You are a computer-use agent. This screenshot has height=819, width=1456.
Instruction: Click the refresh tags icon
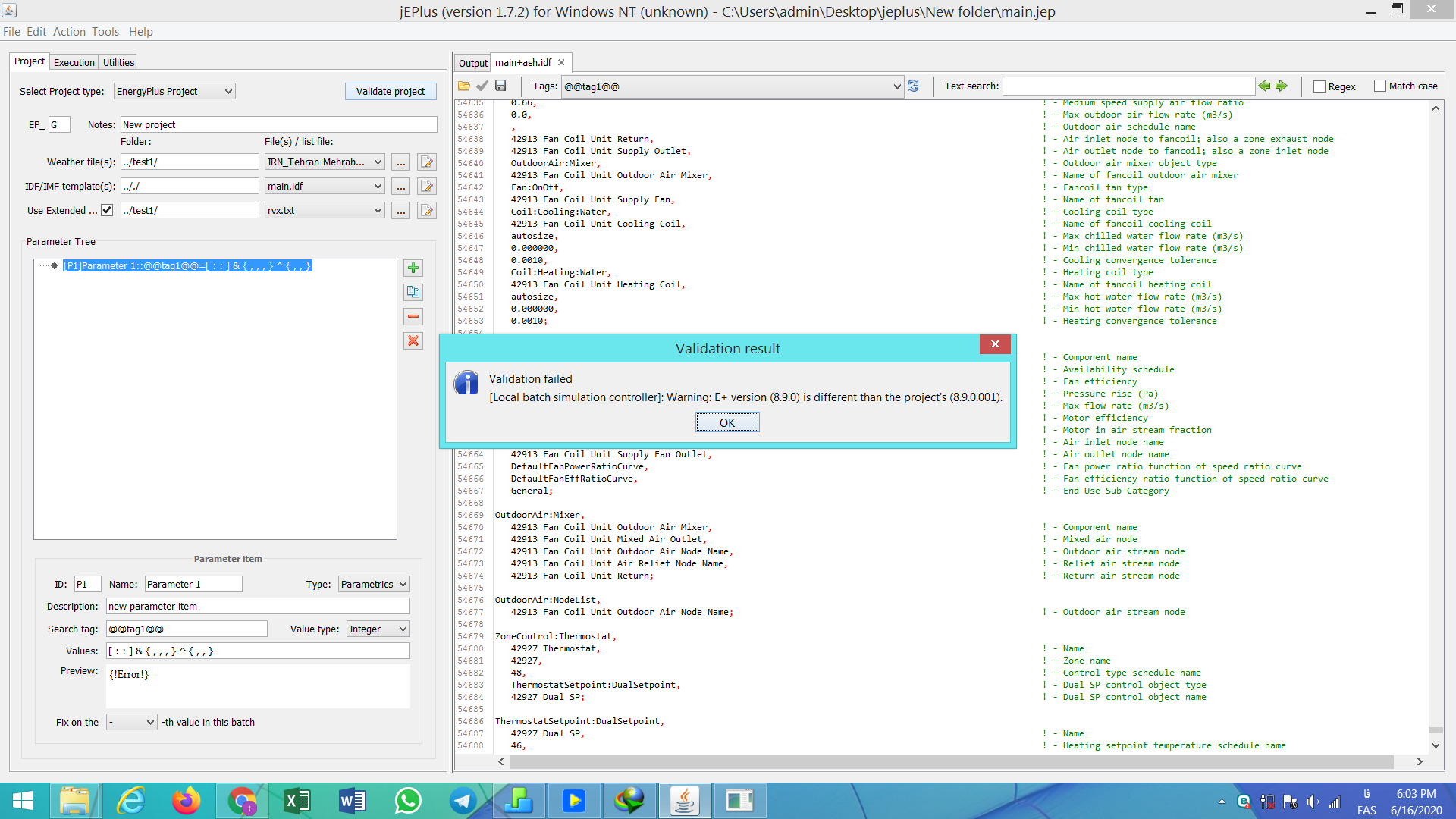[x=913, y=86]
